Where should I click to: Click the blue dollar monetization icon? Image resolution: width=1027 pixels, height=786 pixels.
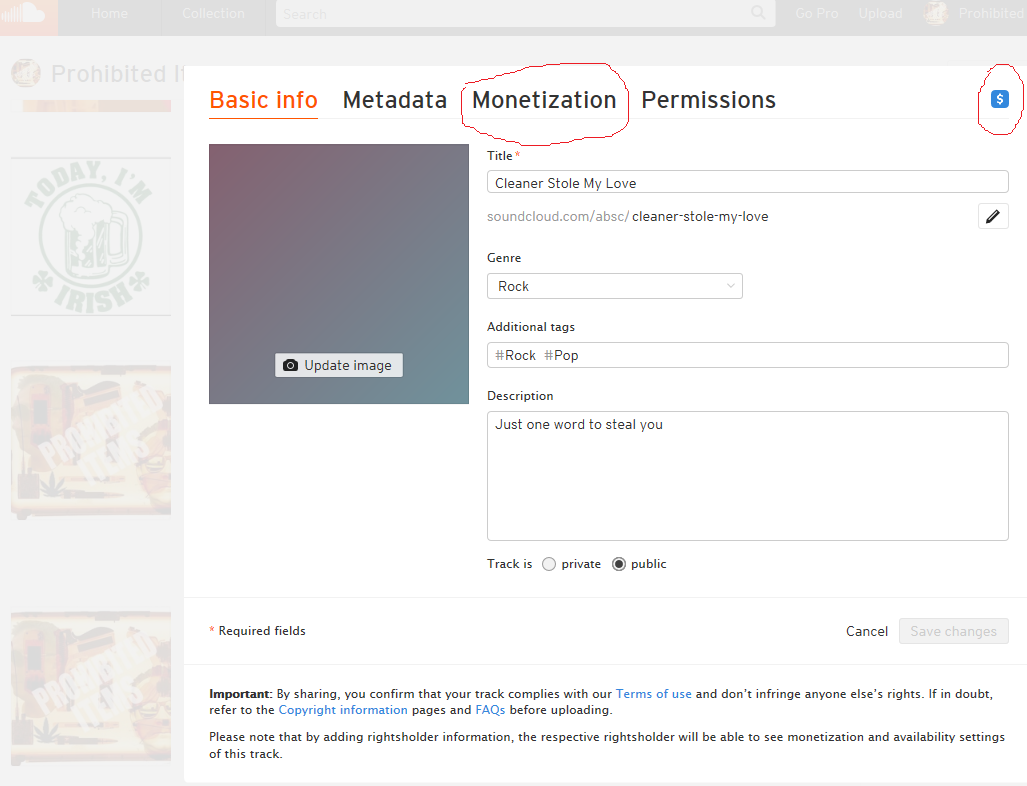click(1000, 99)
